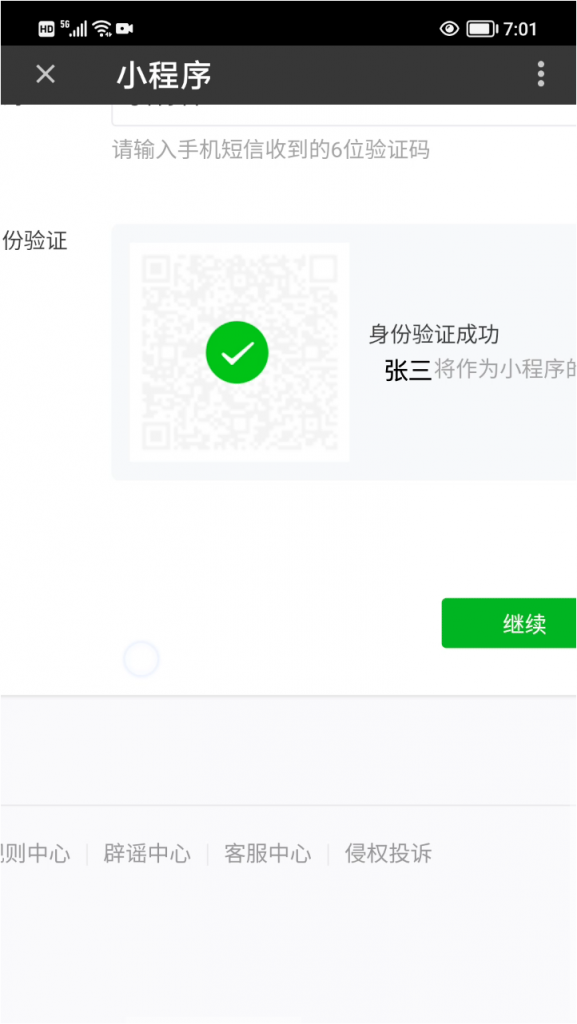Tap the 5G signal strength icon
Screen dimensions: 577x1024
[74, 28]
